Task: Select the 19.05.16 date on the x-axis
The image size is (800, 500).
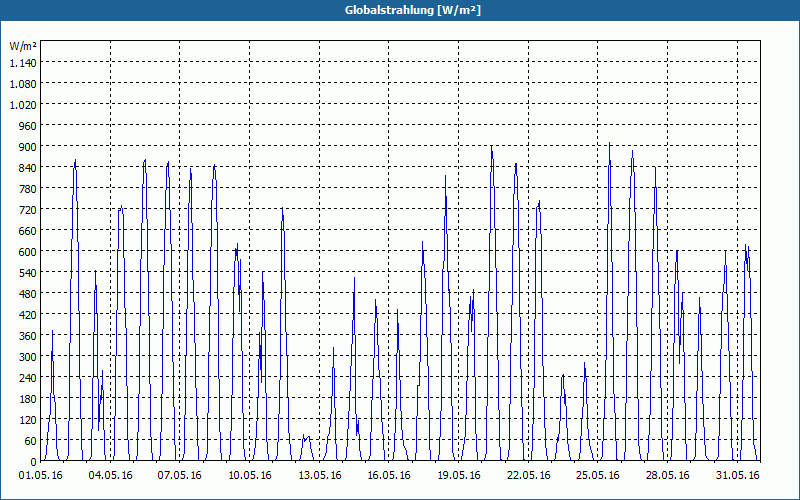Action: click(x=459, y=476)
